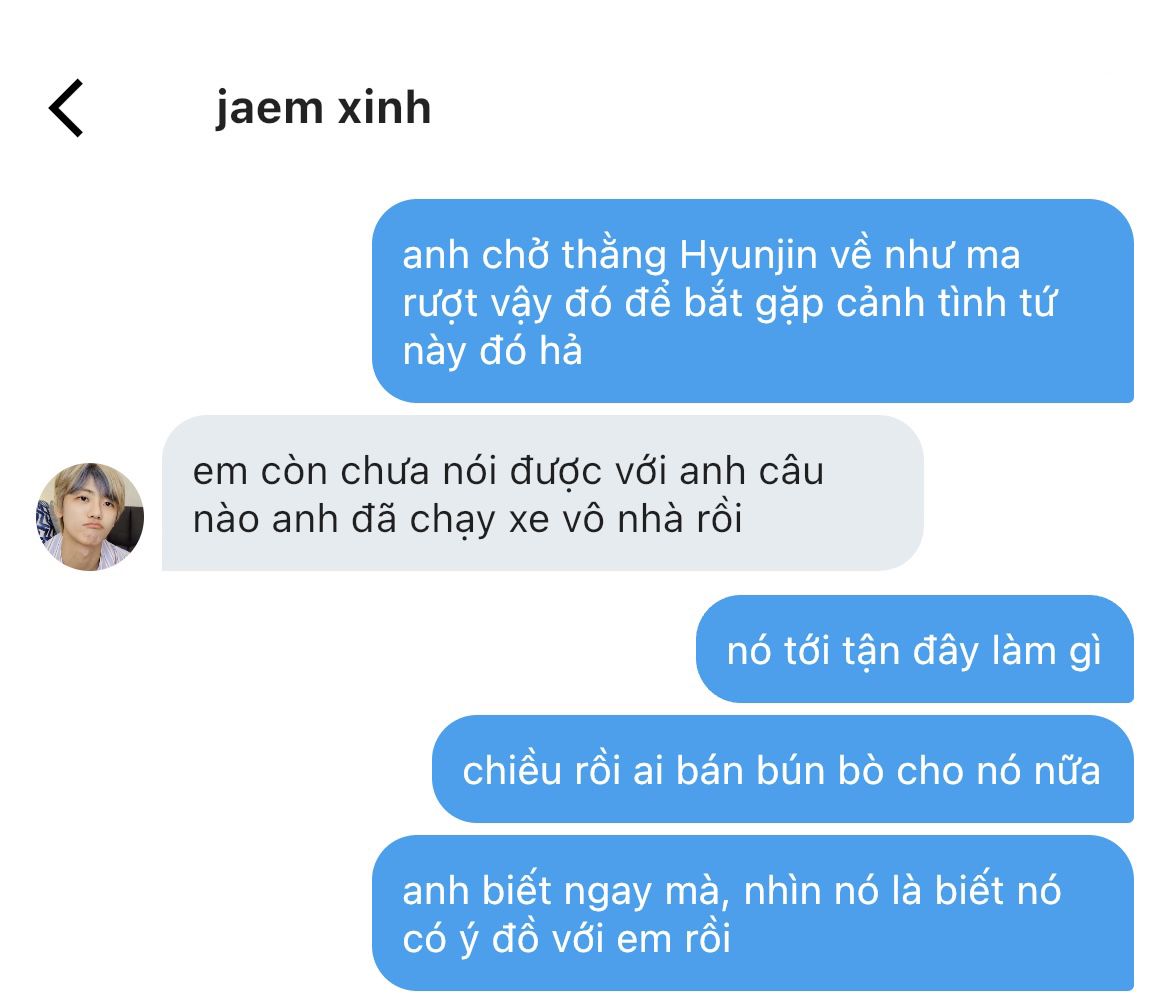Viewport: 1169px width, 996px height.
Task: Click the line 'có ý đồ với em rồi'
Action: (x=566, y=939)
